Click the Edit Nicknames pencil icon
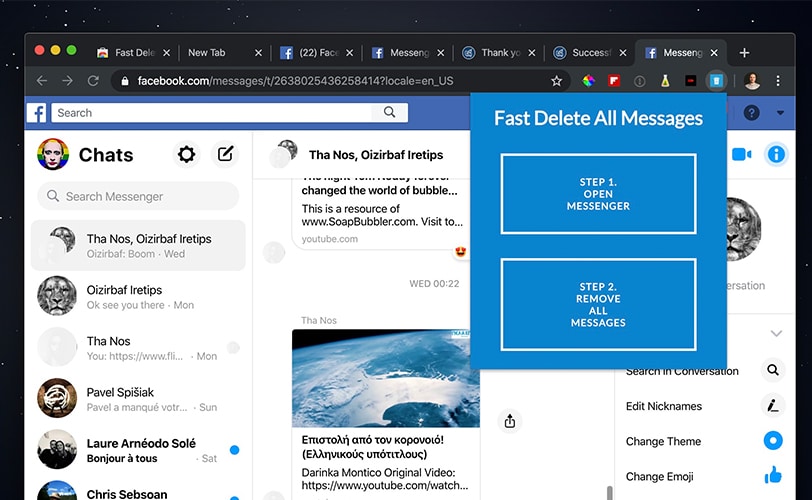Viewport: 812px width, 500px height. 773,406
